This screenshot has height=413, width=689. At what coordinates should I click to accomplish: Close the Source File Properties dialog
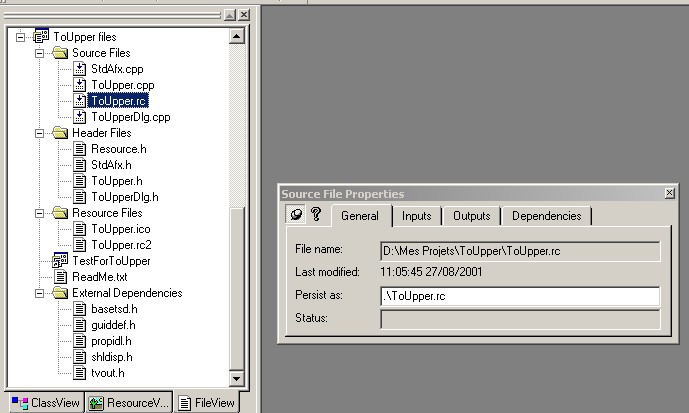pyautogui.click(x=669, y=193)
